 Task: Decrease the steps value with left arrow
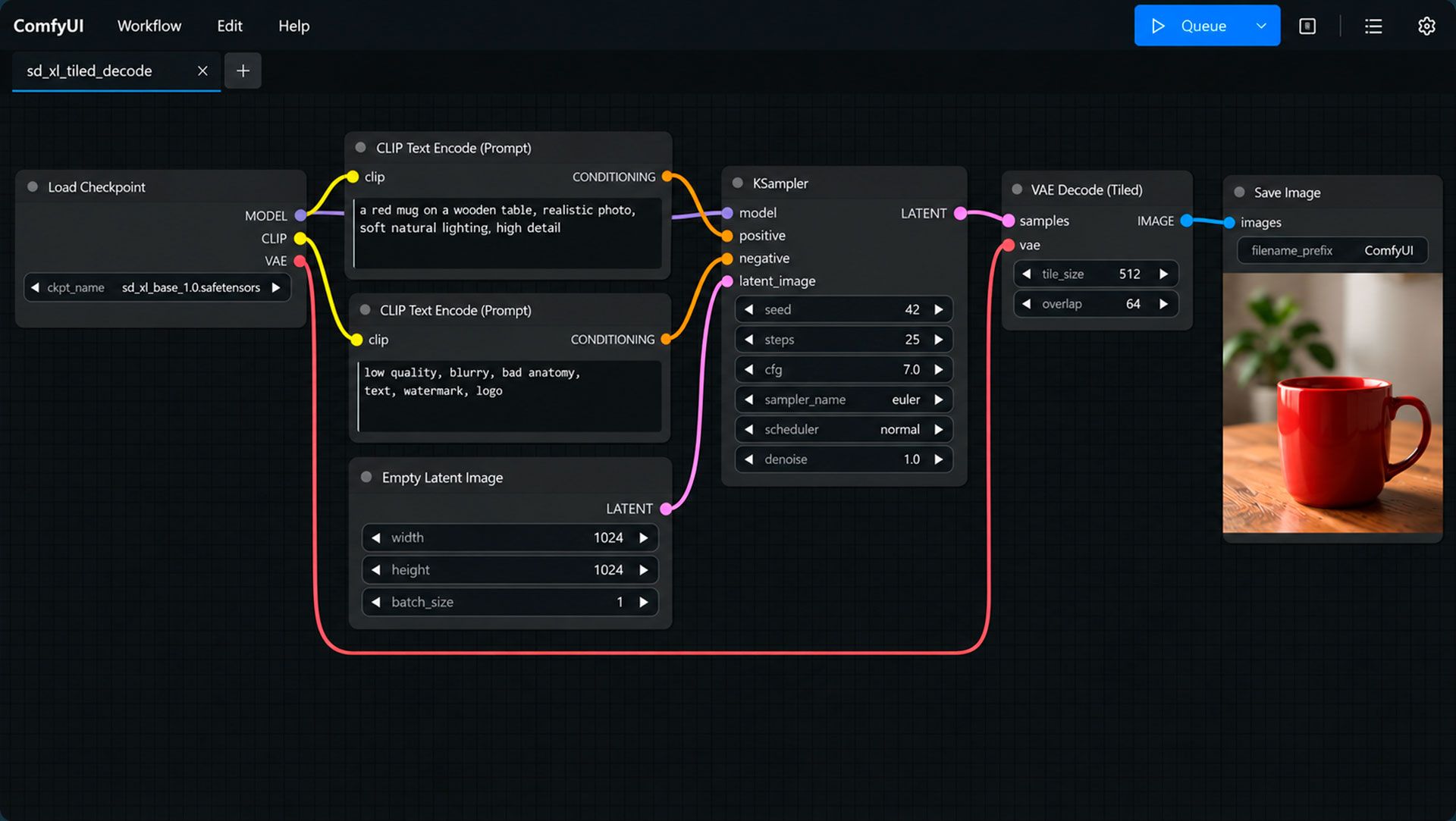click(x=748, y=340)
